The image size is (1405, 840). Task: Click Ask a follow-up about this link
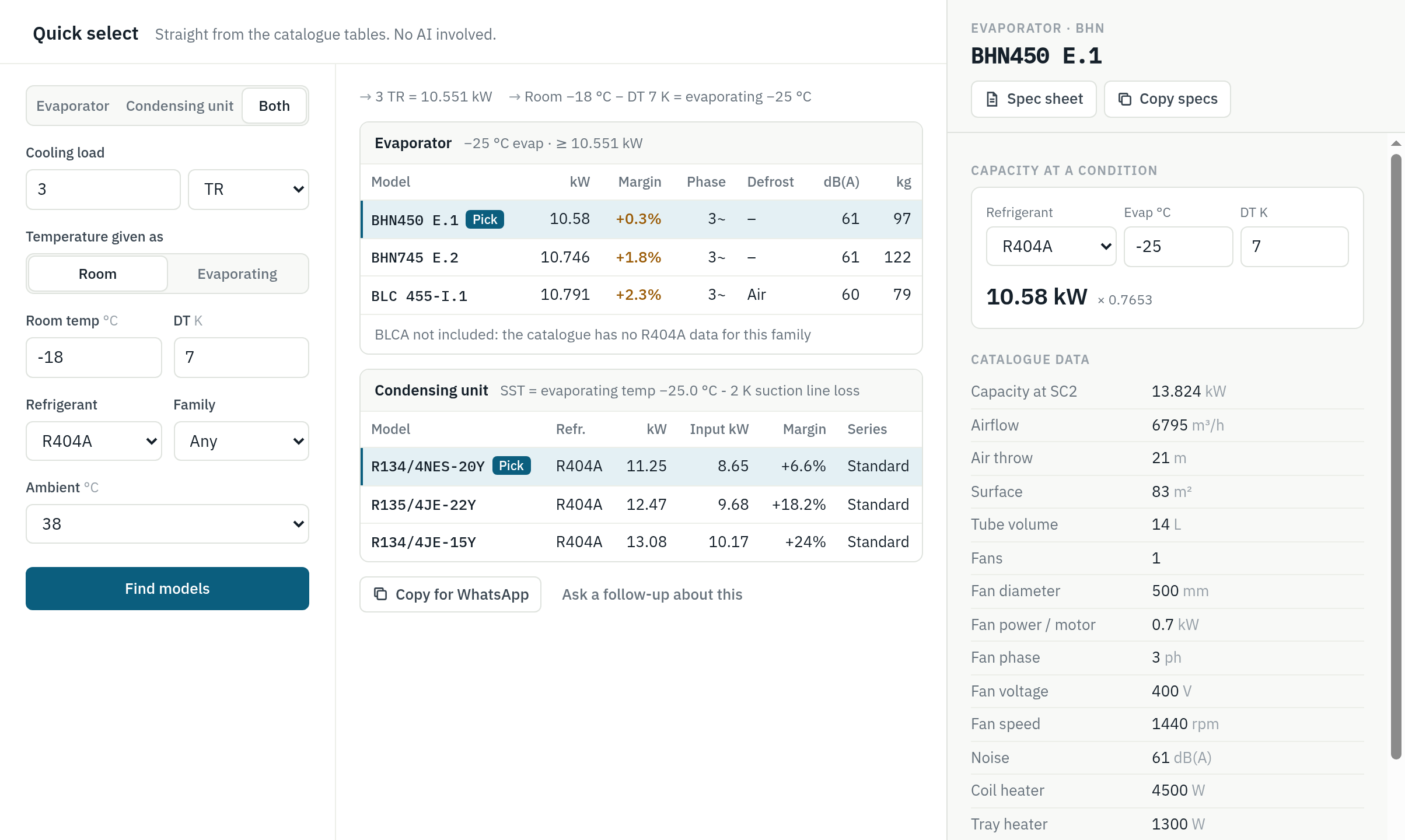pos(652,594)
